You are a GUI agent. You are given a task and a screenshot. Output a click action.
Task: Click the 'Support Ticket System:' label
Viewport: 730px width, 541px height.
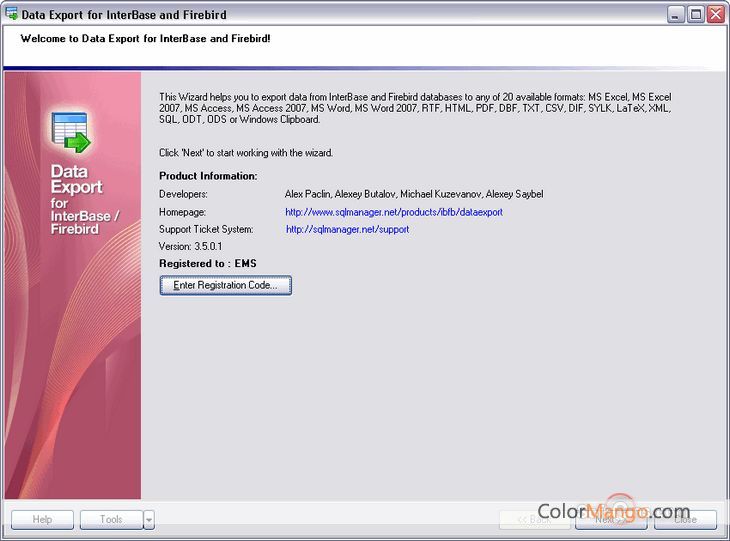(x=206, y=229)
